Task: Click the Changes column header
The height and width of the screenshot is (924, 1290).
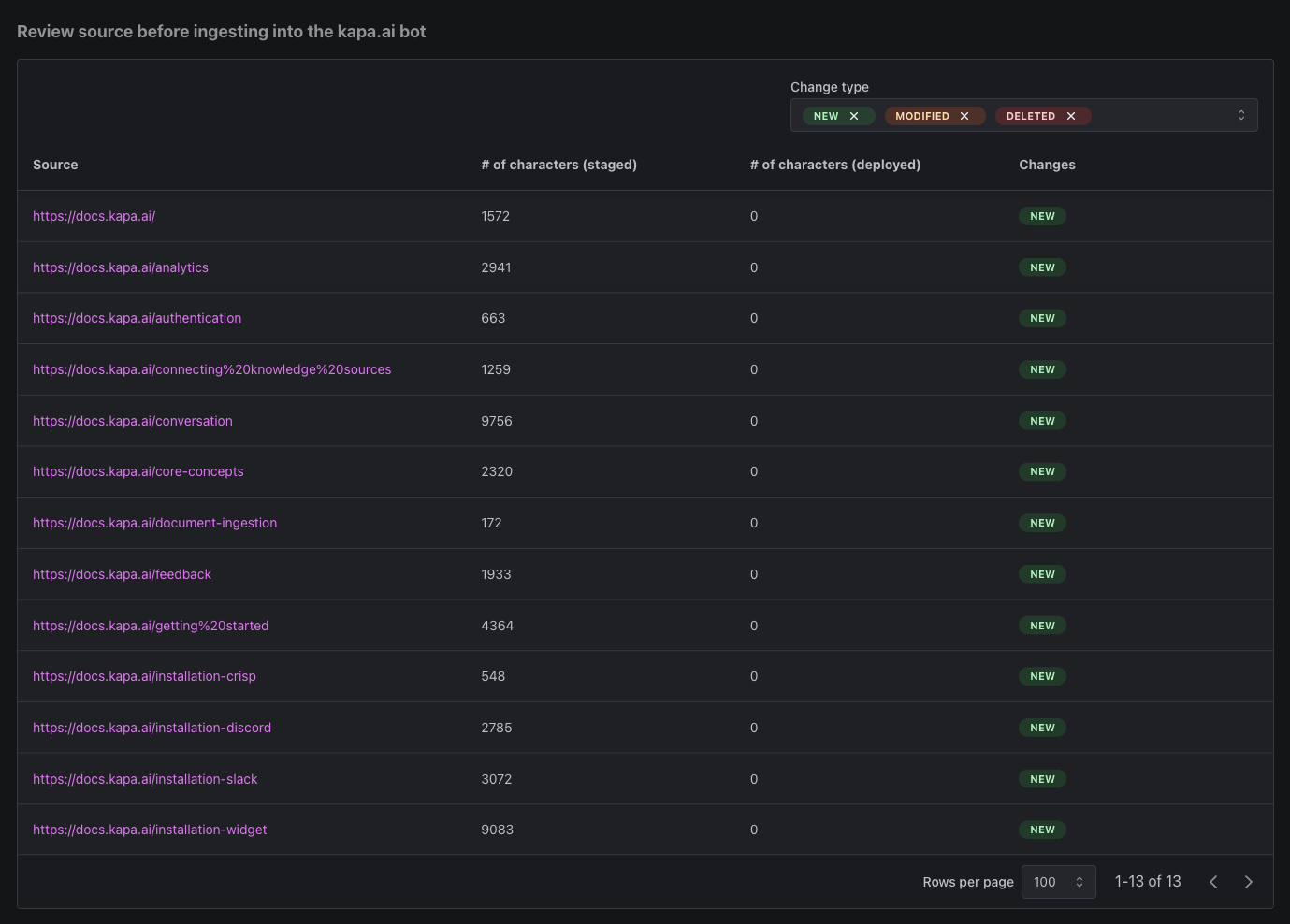Action: coord(1047,165)
